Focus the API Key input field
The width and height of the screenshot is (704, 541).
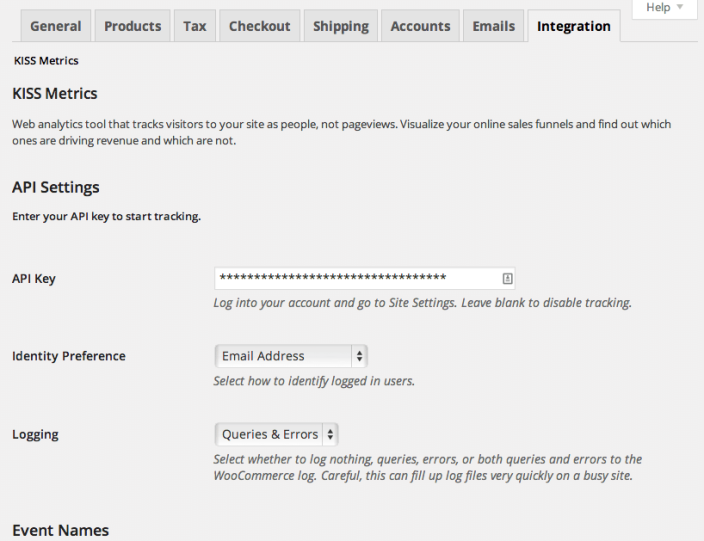point(355,279)
